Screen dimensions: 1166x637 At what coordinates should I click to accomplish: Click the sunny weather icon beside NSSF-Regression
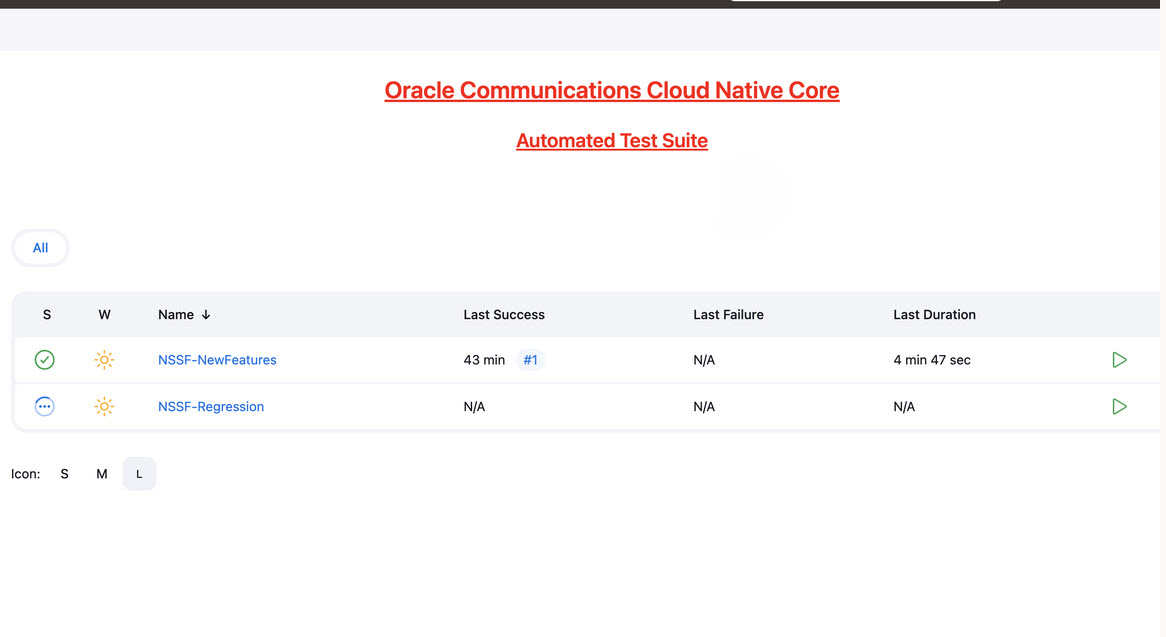(104, 406)
